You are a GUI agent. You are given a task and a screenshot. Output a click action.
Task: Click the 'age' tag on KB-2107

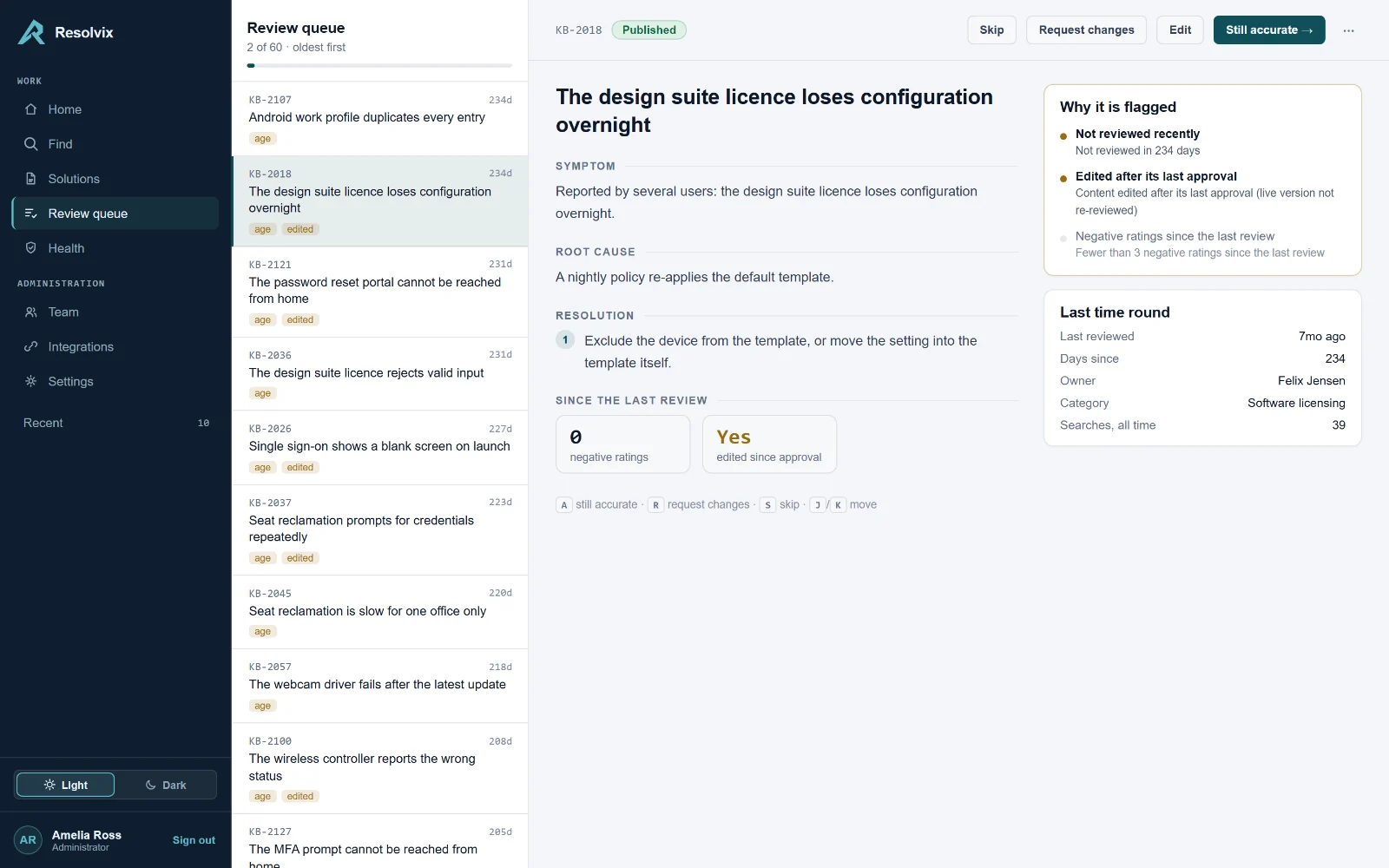pyautogui.click(x=262, y=138)
